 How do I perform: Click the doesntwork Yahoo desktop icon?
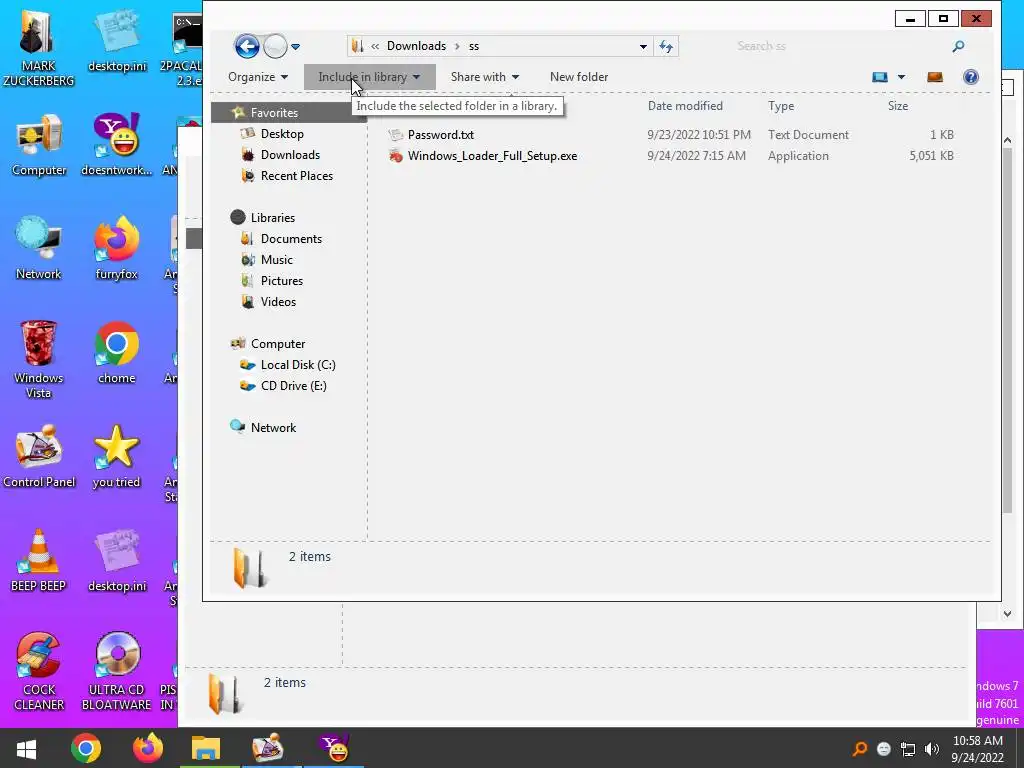click(x=117, y=145)
